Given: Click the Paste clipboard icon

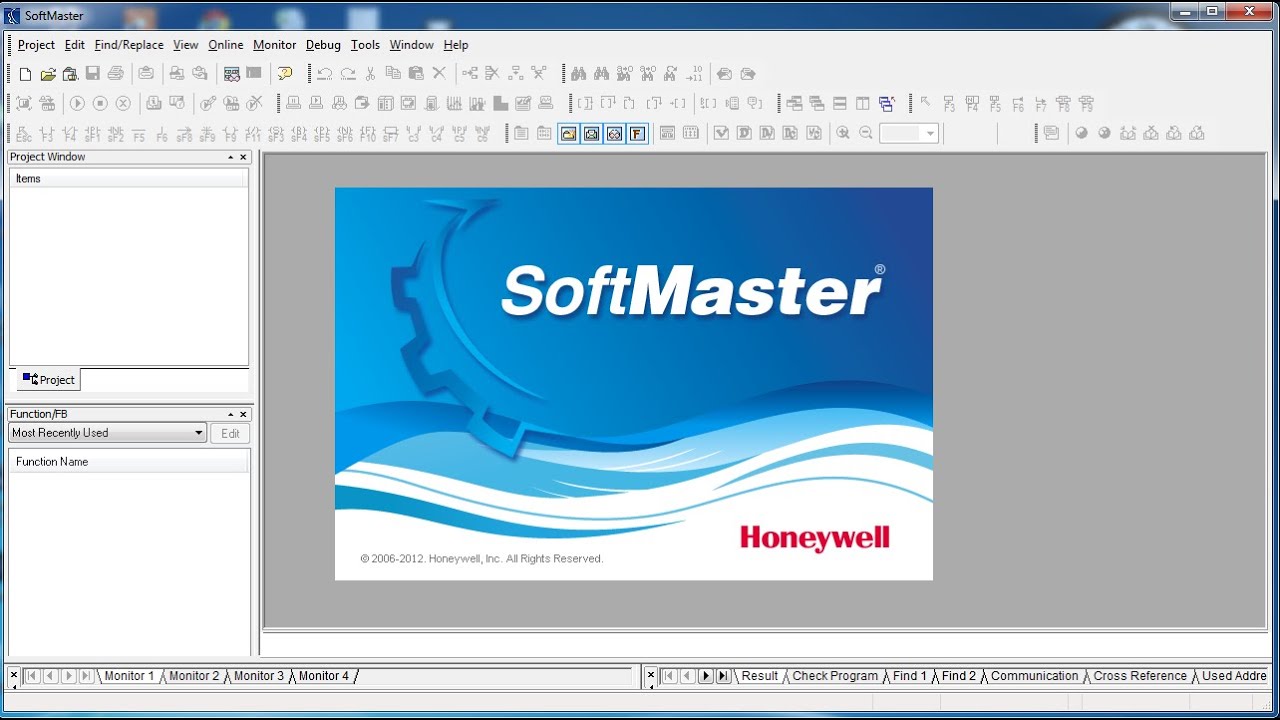Looking at the screenshot, I should coord(416,73).
